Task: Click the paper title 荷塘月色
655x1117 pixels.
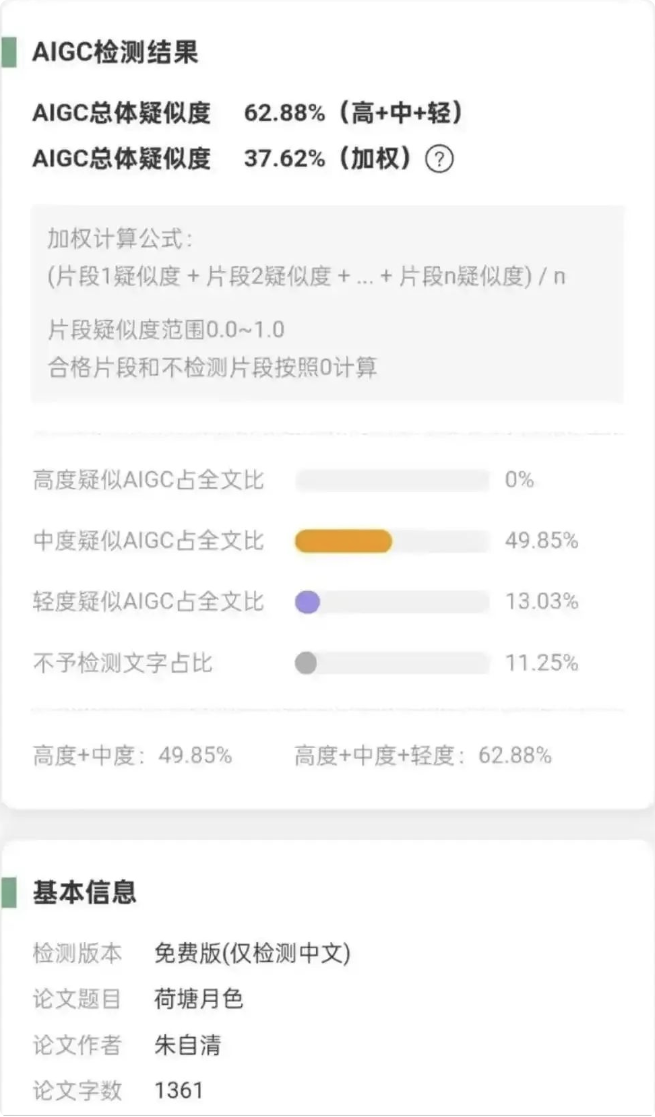Action: coord(198,999)
